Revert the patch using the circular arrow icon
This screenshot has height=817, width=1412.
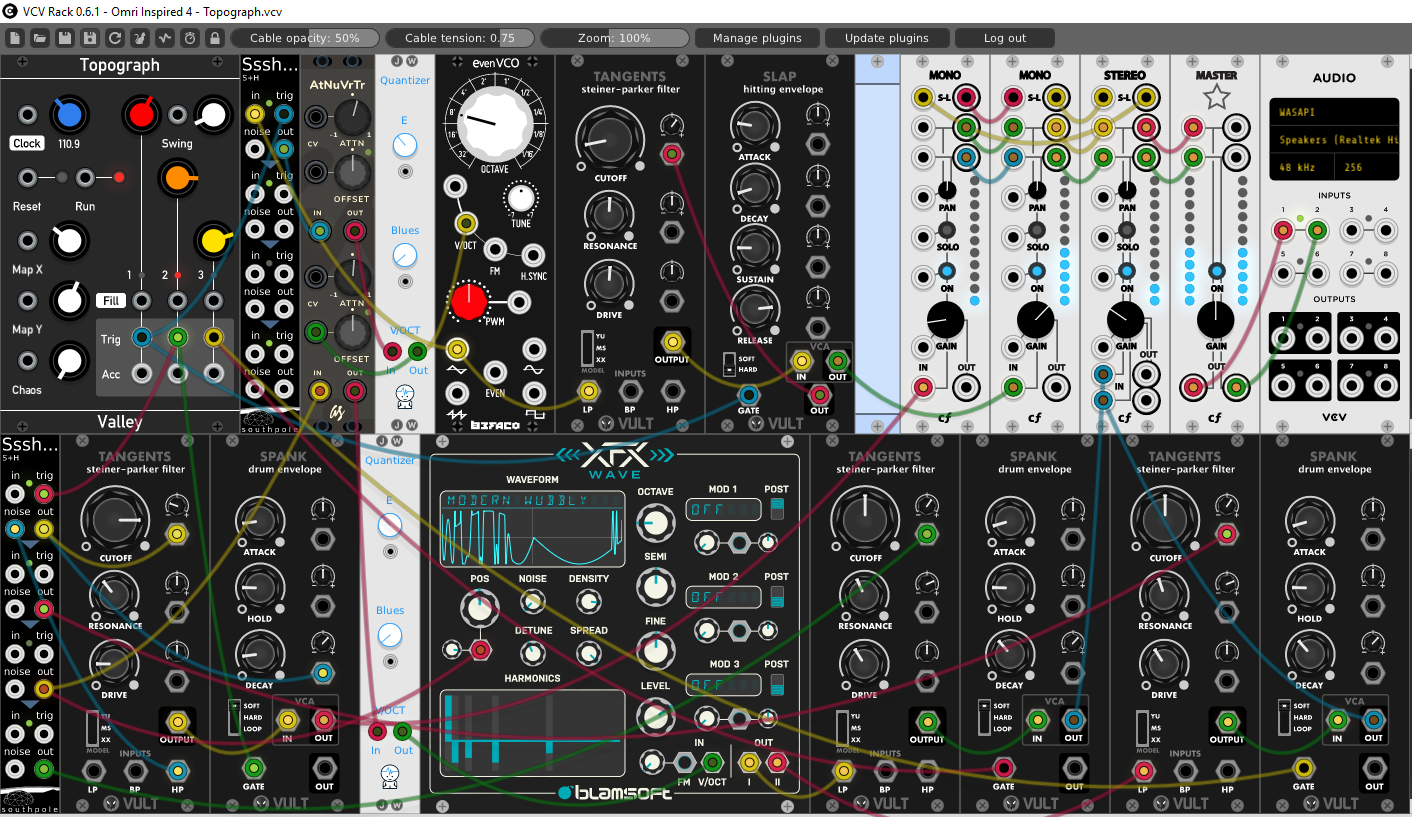(x=115, y=38)
